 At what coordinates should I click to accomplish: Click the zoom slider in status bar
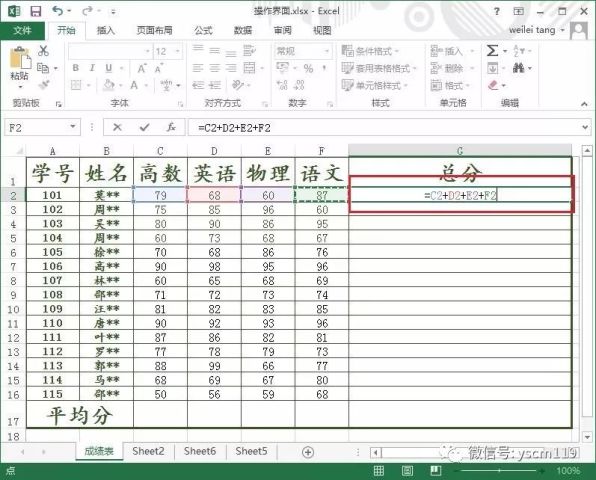click(499, 471)
